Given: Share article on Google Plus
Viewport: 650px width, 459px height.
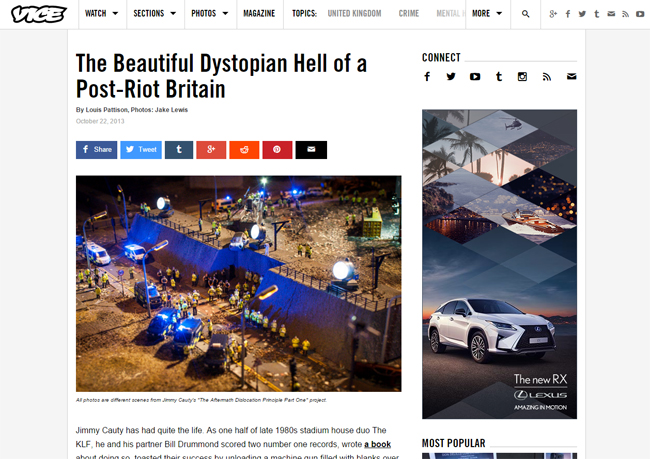Looking at the screenshot, I should pyautogui.click(x=211, y=150).
